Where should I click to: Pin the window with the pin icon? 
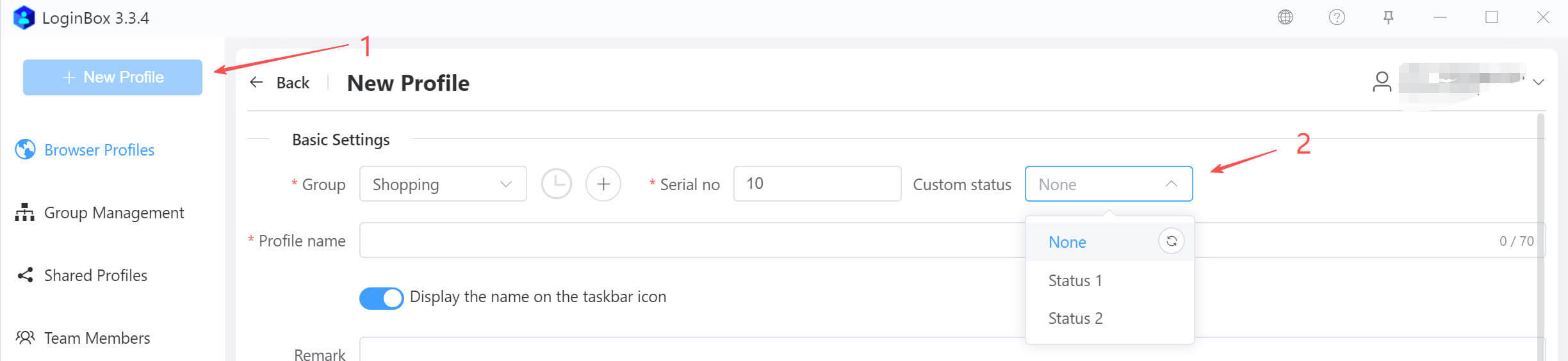coord(1389,17)
